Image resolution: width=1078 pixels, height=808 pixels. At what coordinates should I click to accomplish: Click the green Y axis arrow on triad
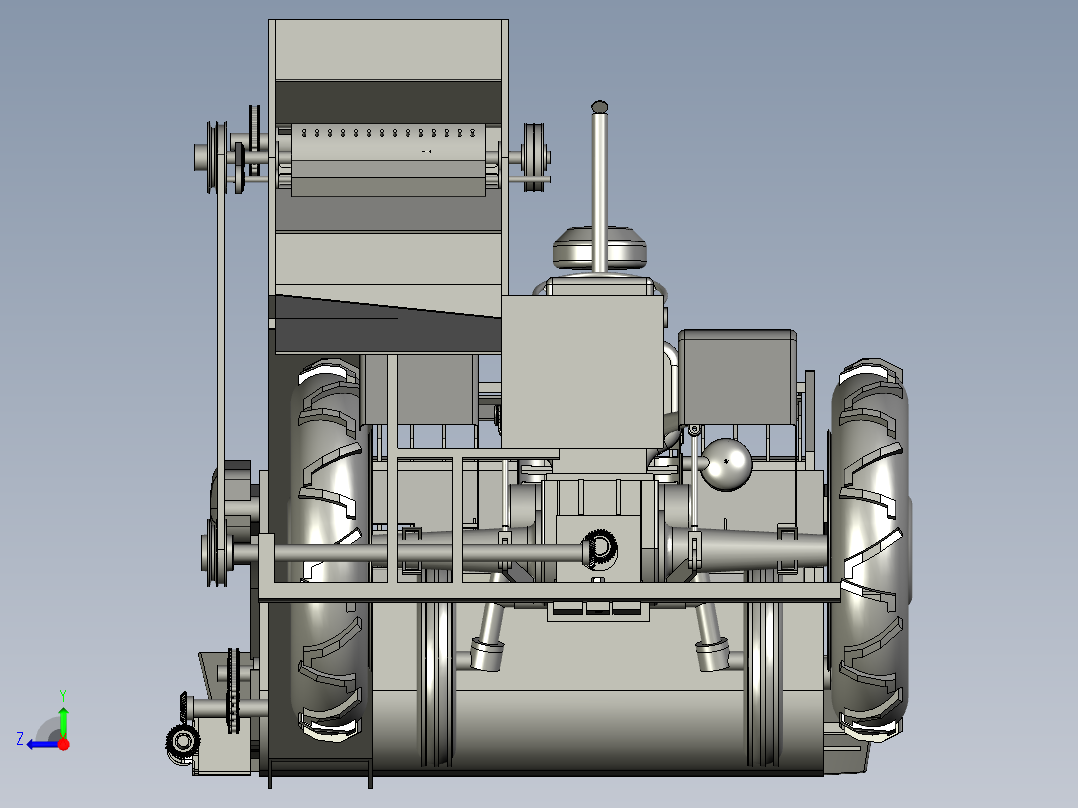[x=63, y=720]
